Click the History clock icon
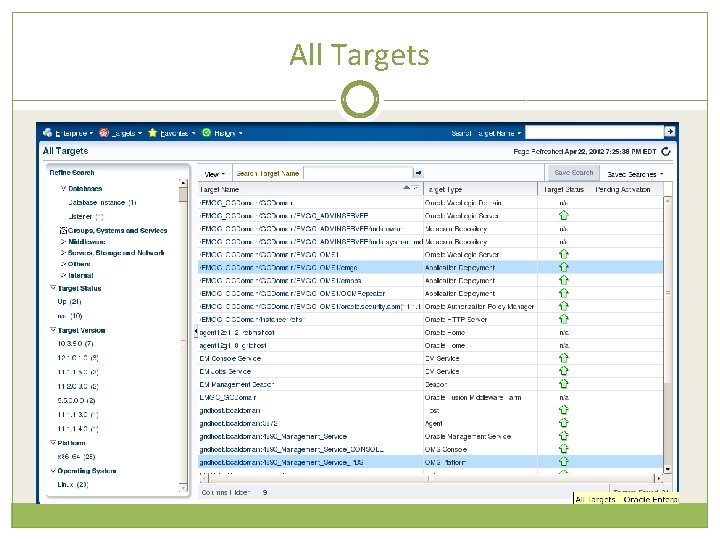 pos(207,133)
